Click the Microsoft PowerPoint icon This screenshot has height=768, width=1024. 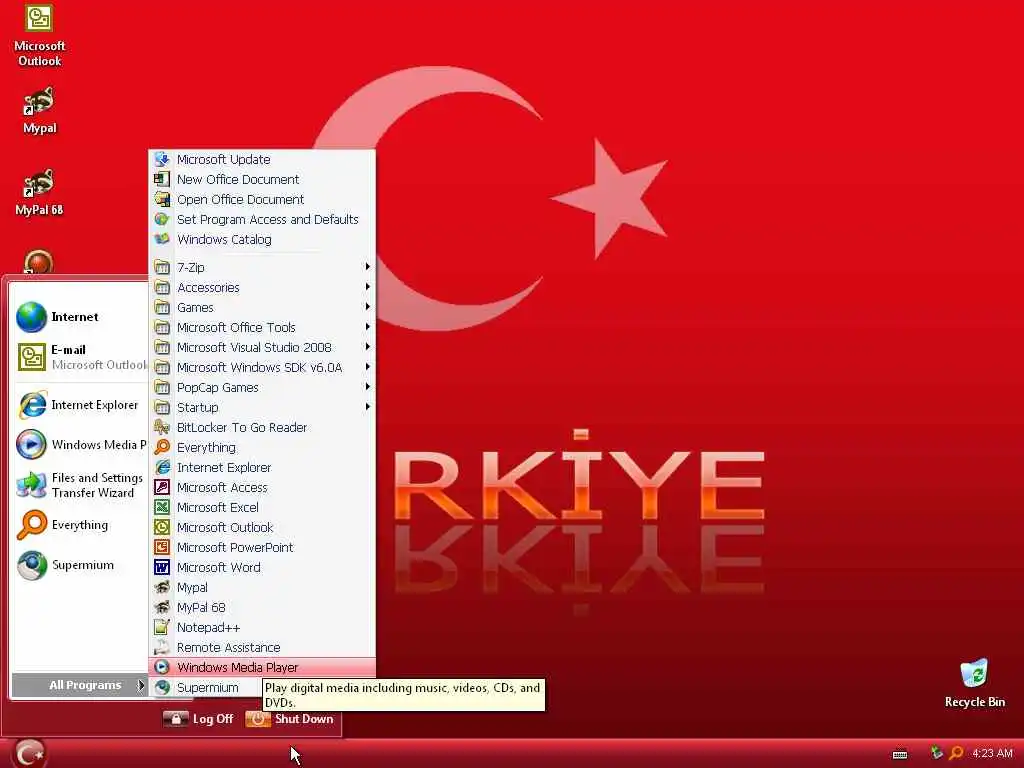[x=162, y=547]
